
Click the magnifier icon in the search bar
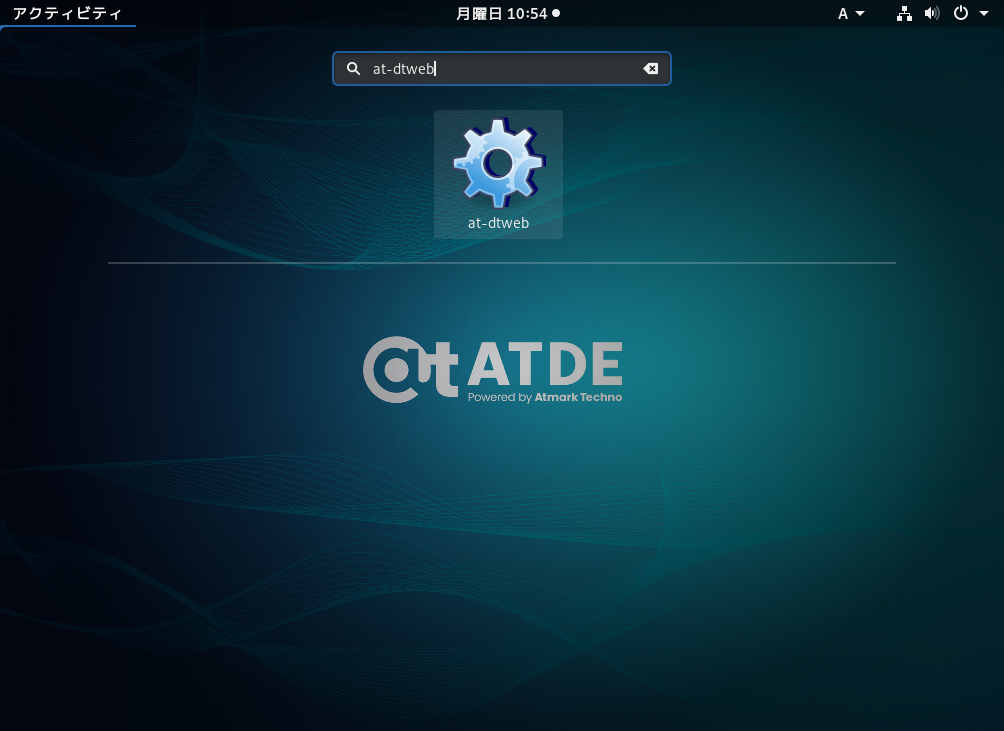click(x=353, y=69)
